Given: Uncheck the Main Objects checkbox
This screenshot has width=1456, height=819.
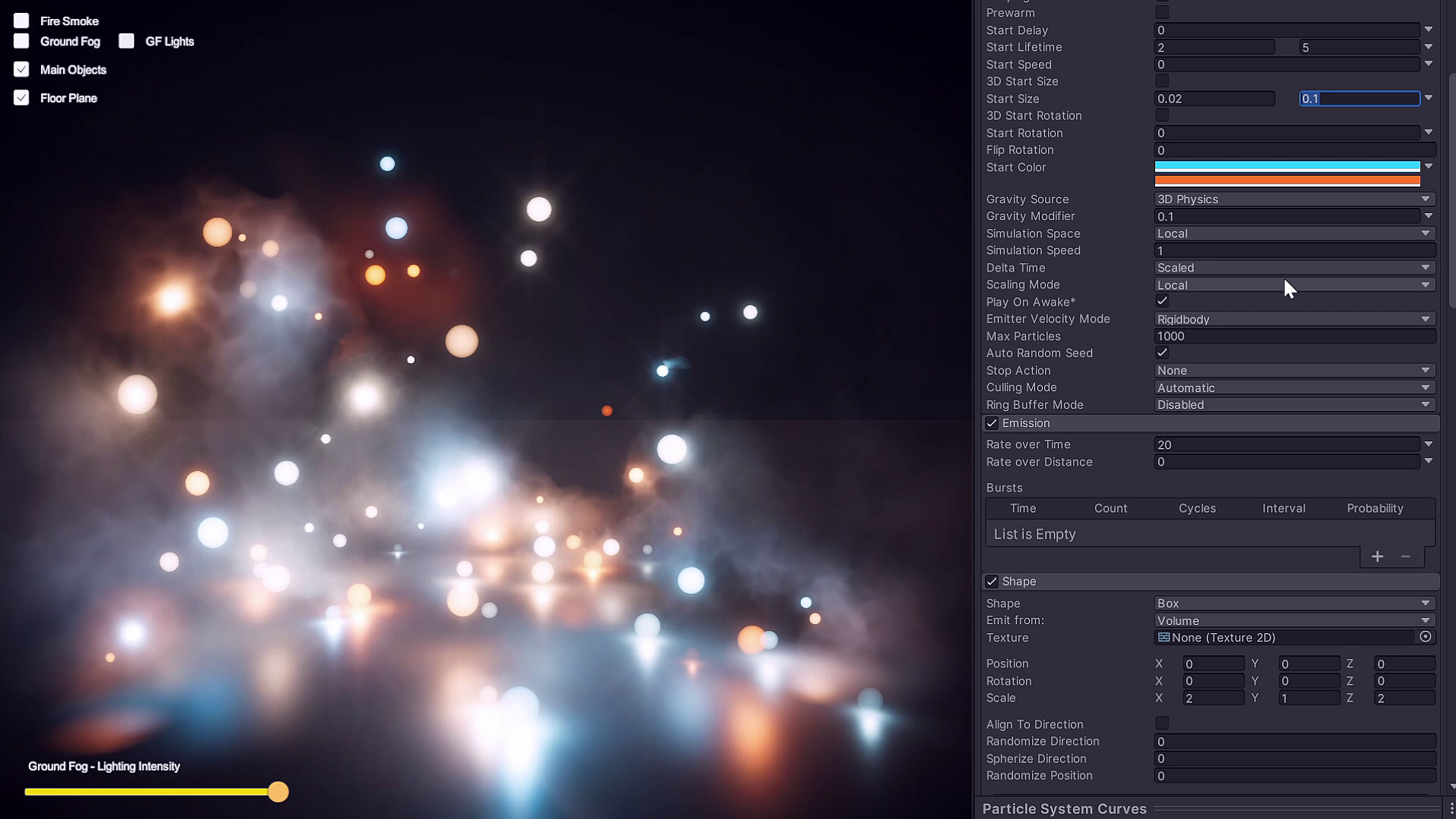Looking at the screenshot, I should pos(21,69).
